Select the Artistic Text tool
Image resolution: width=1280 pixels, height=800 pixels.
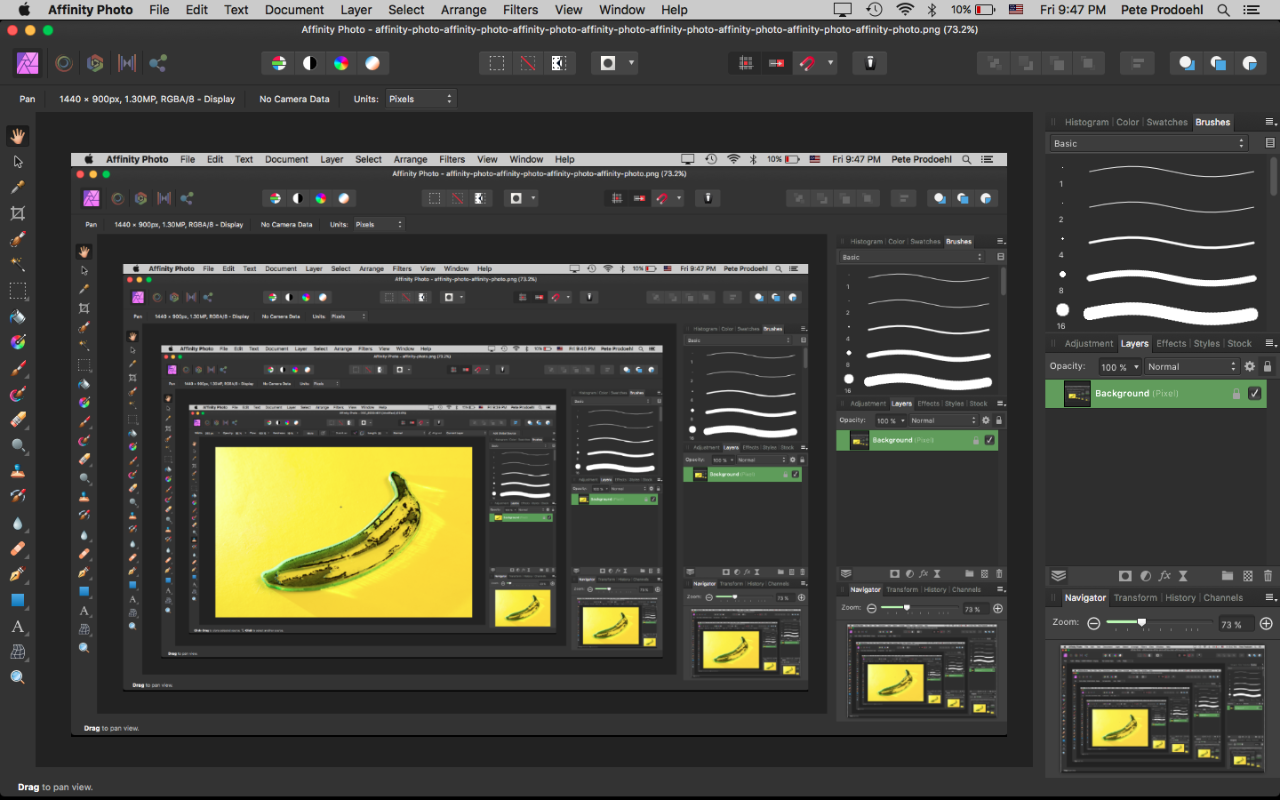tap(17, 626)
